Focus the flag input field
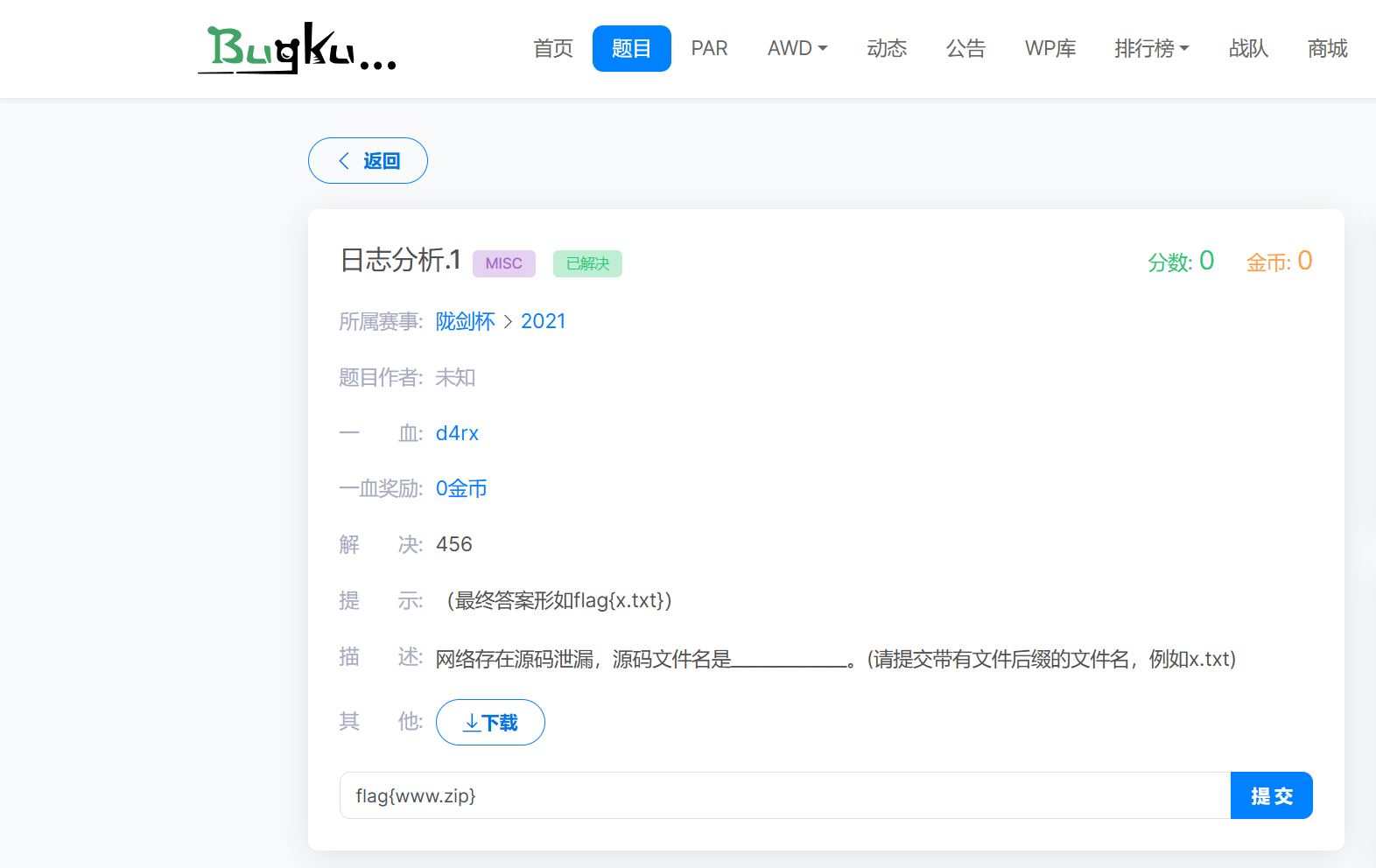Screen dimensions: 1376x868 pyautogui.click(x=785, y=795)
